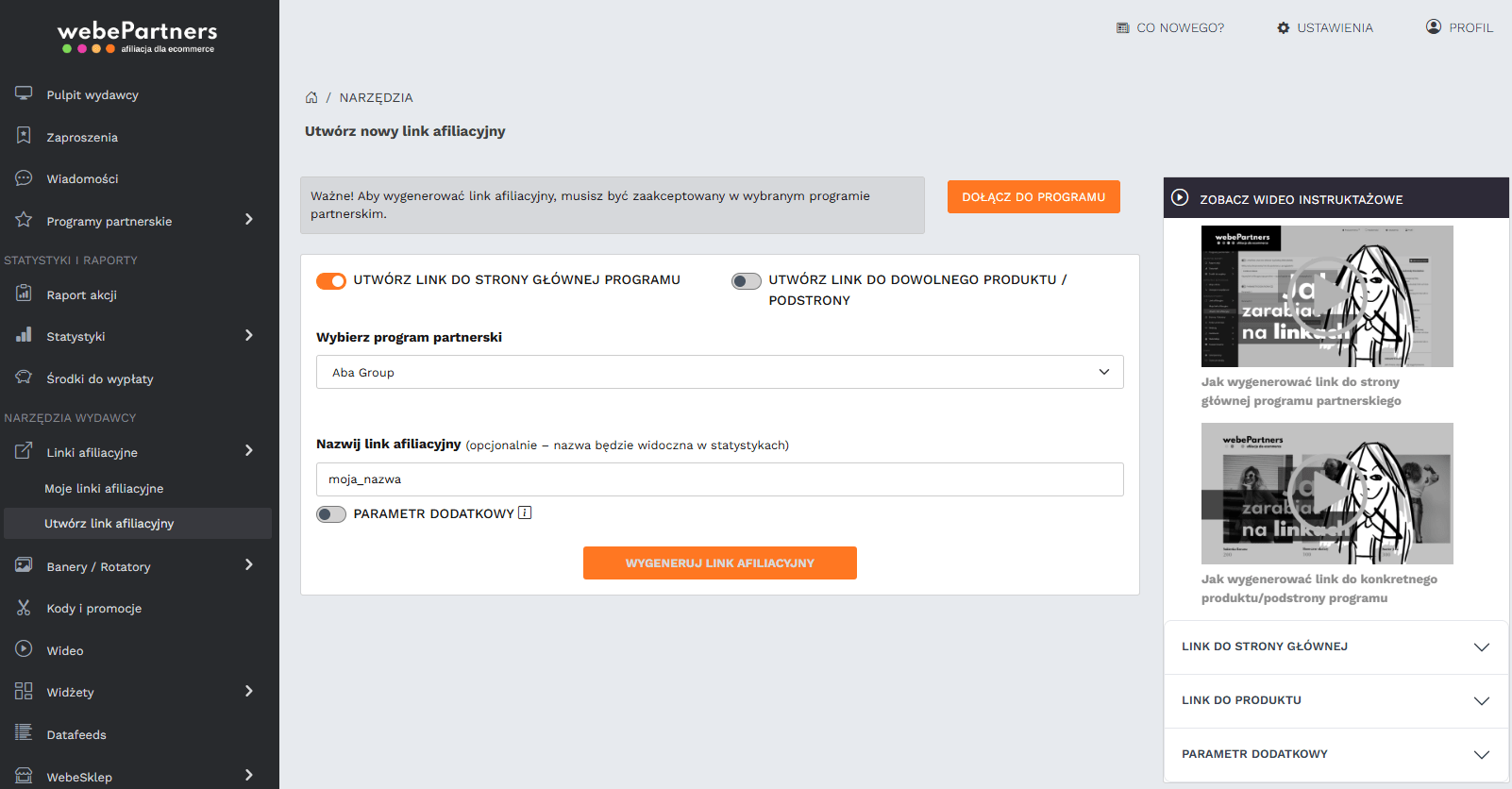Open Profil link in top bar
The image size is (1512, 789).
(1460, 27)
